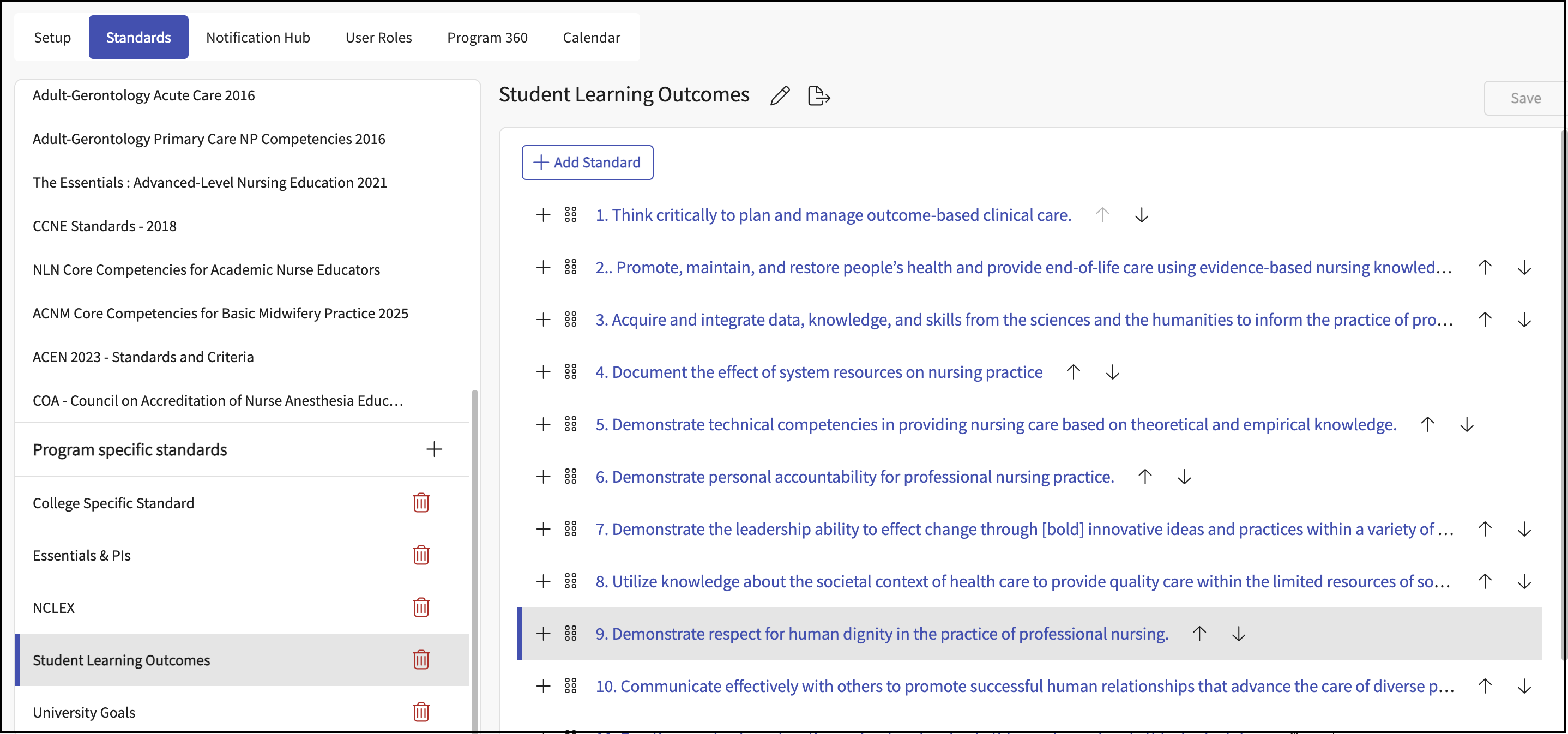Image resolution: width=1568 pixels, height=734 pixels.
Task: Click the Add Standard button
Action: coord(587,163)
